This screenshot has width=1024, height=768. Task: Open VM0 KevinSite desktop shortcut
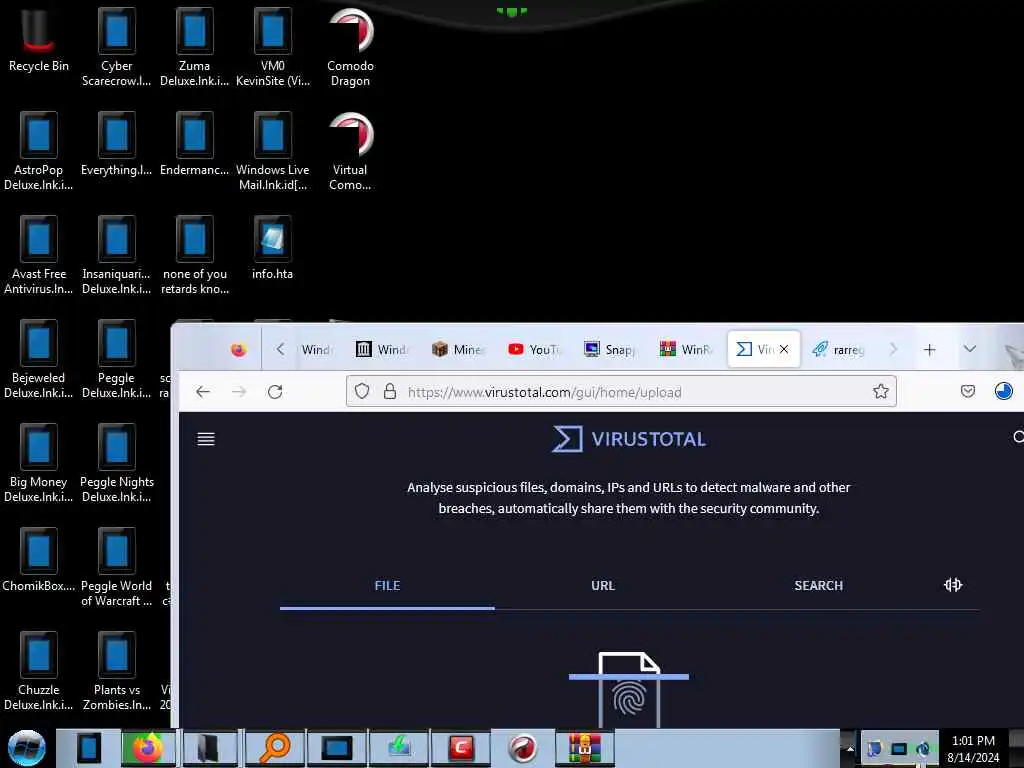[x=272, y=46]
